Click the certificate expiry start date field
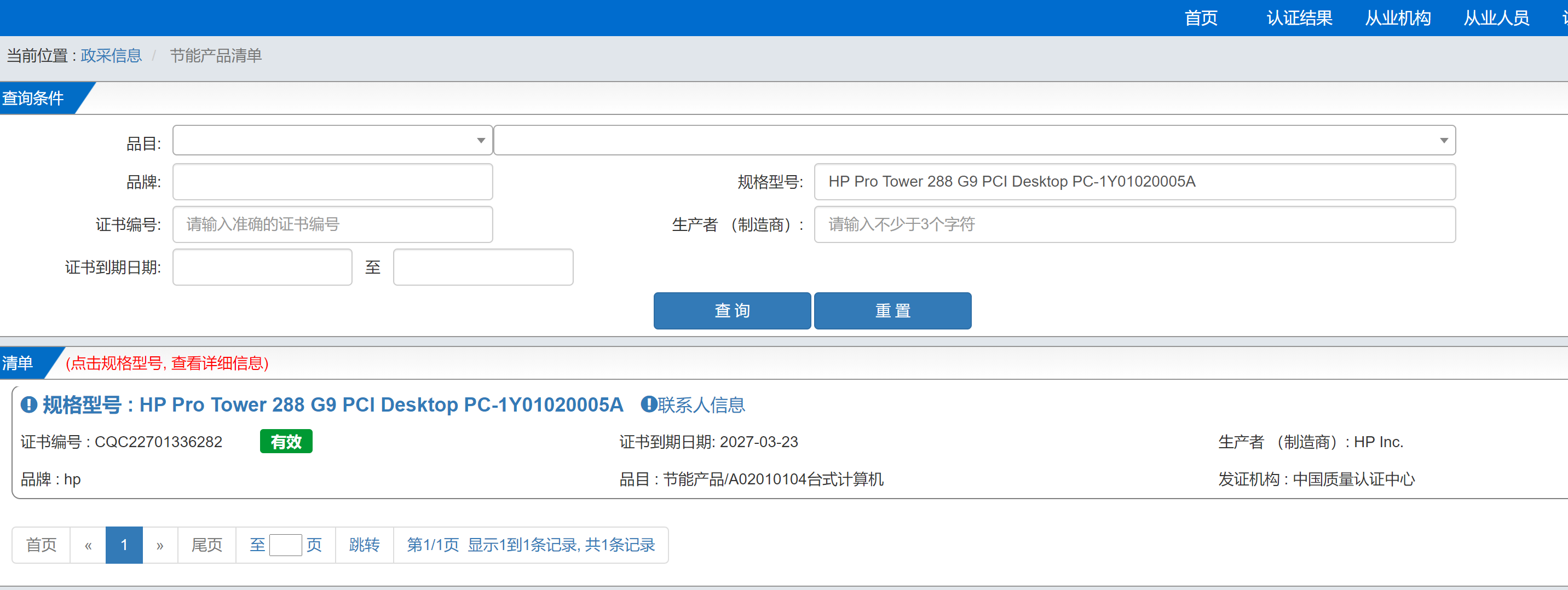The width and height of the screenshot is (1568, 590). pos(262,267)
